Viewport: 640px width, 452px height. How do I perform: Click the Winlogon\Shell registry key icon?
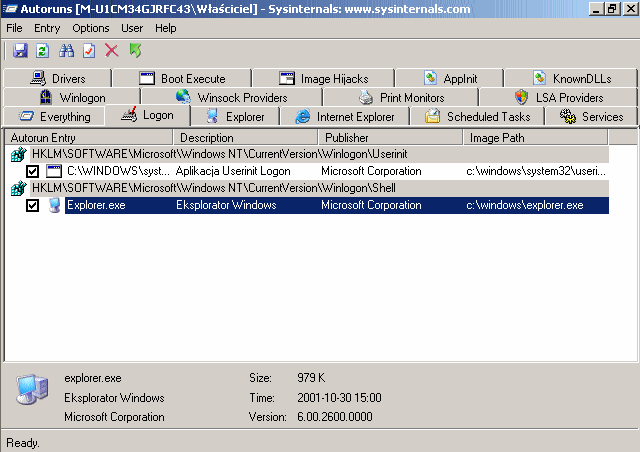click(x=18, y=188)
